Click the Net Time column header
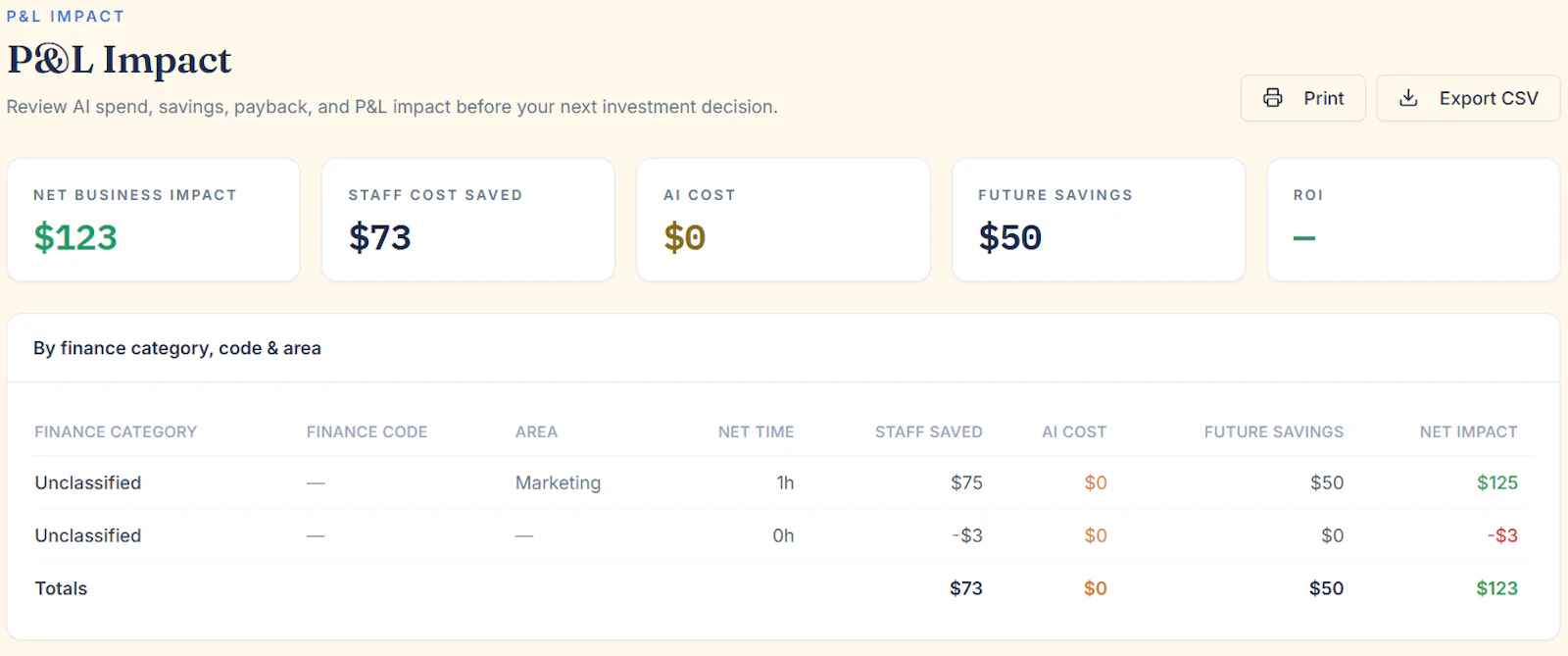 click(756, 431)
